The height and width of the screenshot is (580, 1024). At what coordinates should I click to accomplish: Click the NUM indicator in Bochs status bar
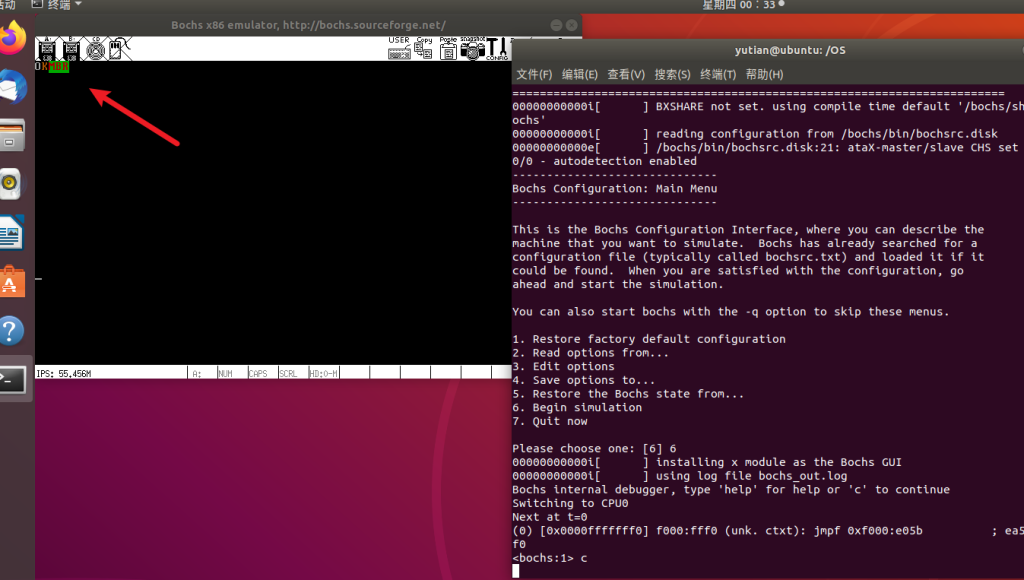(227, 373)
